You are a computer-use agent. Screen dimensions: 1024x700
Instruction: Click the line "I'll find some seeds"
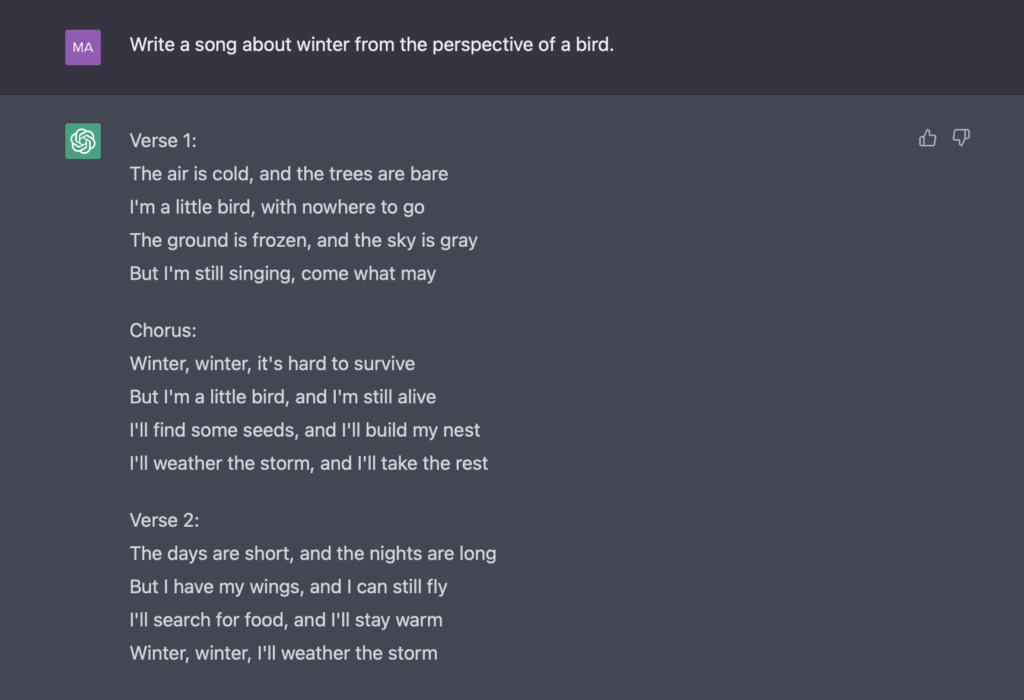[x=304, y=430]
